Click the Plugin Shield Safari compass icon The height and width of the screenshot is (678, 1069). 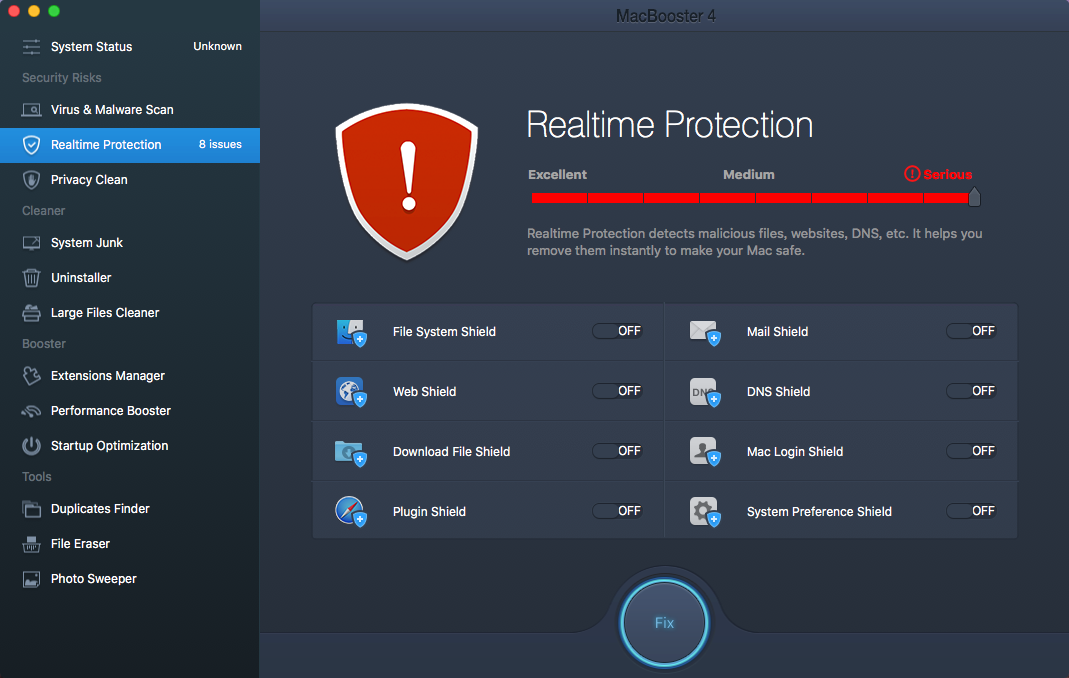[x=351, y=512]
